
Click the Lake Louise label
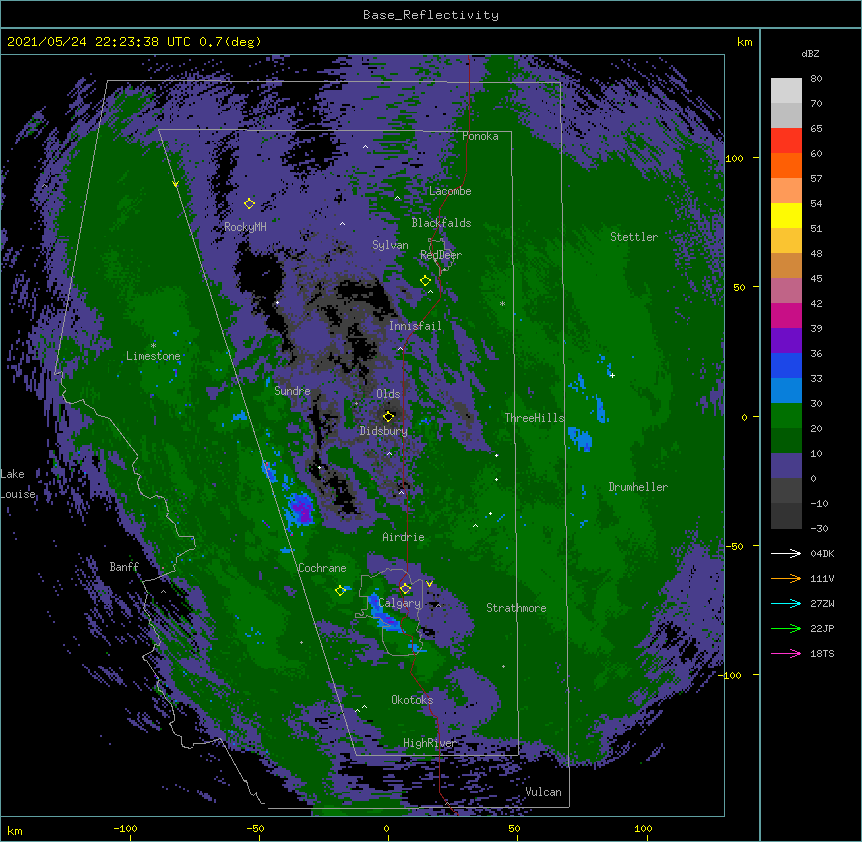(18, 484)
